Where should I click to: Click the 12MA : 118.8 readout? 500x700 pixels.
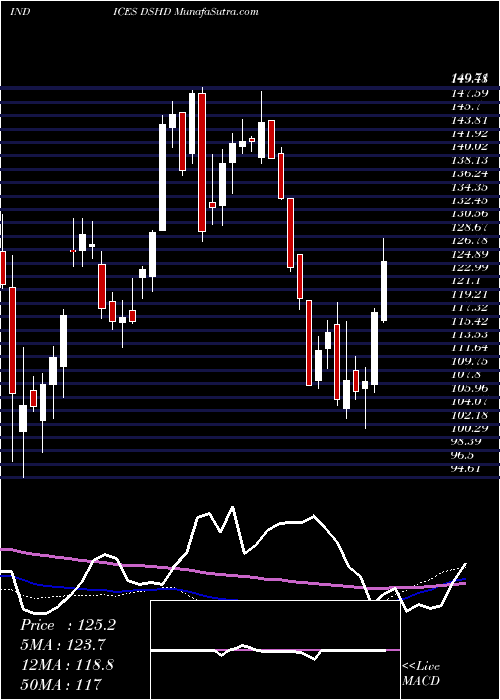click(67, 664)
